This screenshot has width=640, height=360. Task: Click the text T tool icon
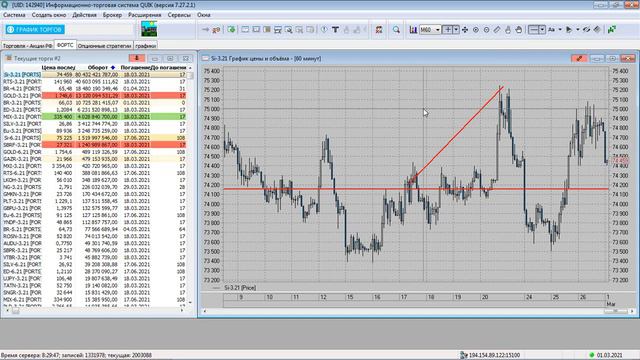pyautogui.click(x=335, y=29)
